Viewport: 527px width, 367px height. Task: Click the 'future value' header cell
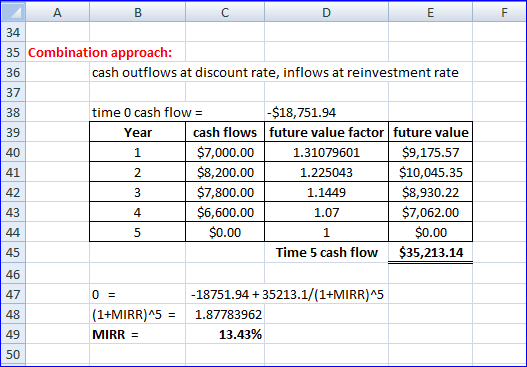pyautogui.click(x=430, y=132)
